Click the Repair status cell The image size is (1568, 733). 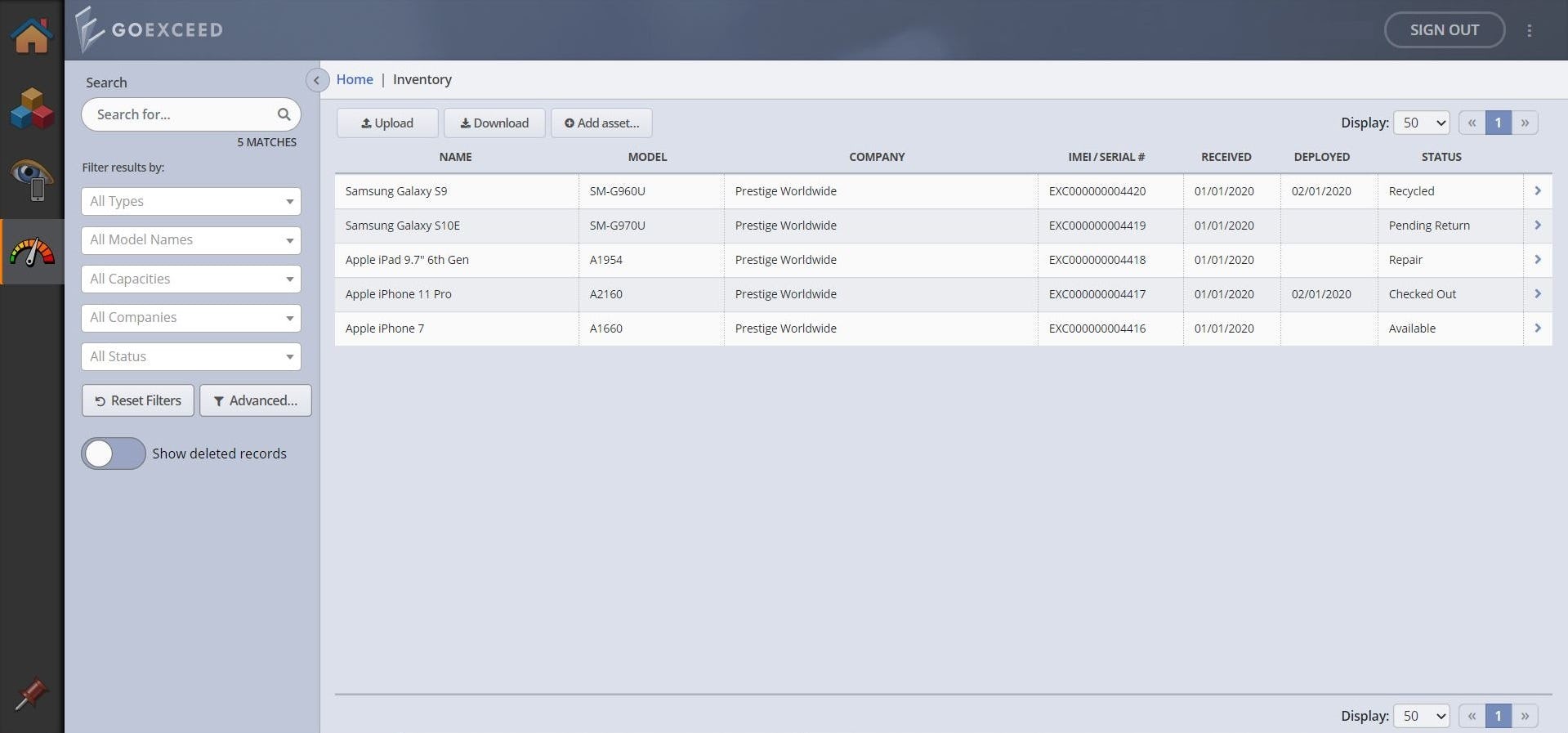tap(1450, 259)
